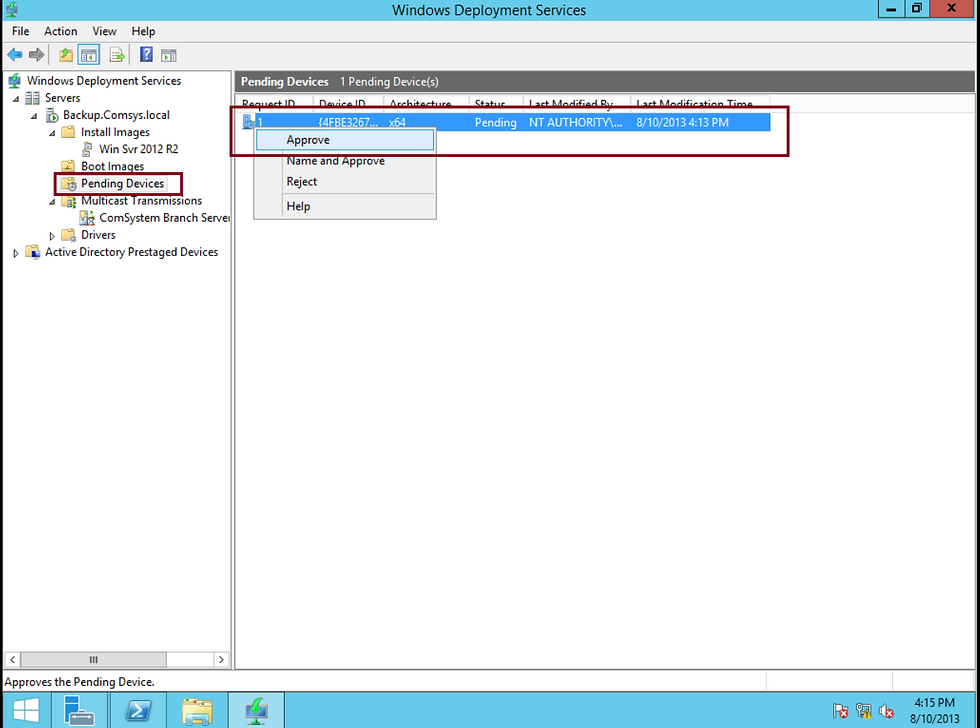Click the Up one level folder icon

coord(66,55)
